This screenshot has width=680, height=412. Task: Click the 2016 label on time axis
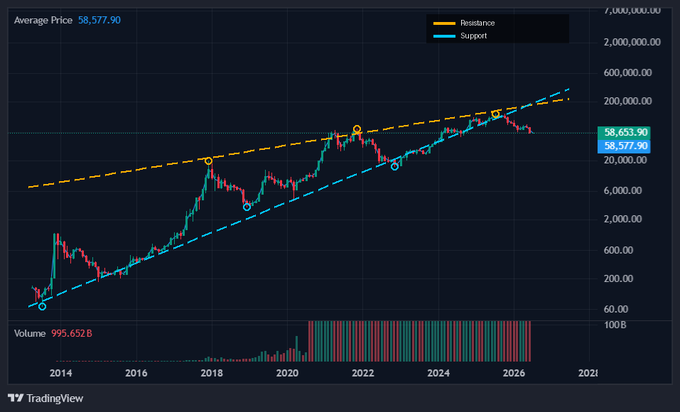[x=136, y=373]
